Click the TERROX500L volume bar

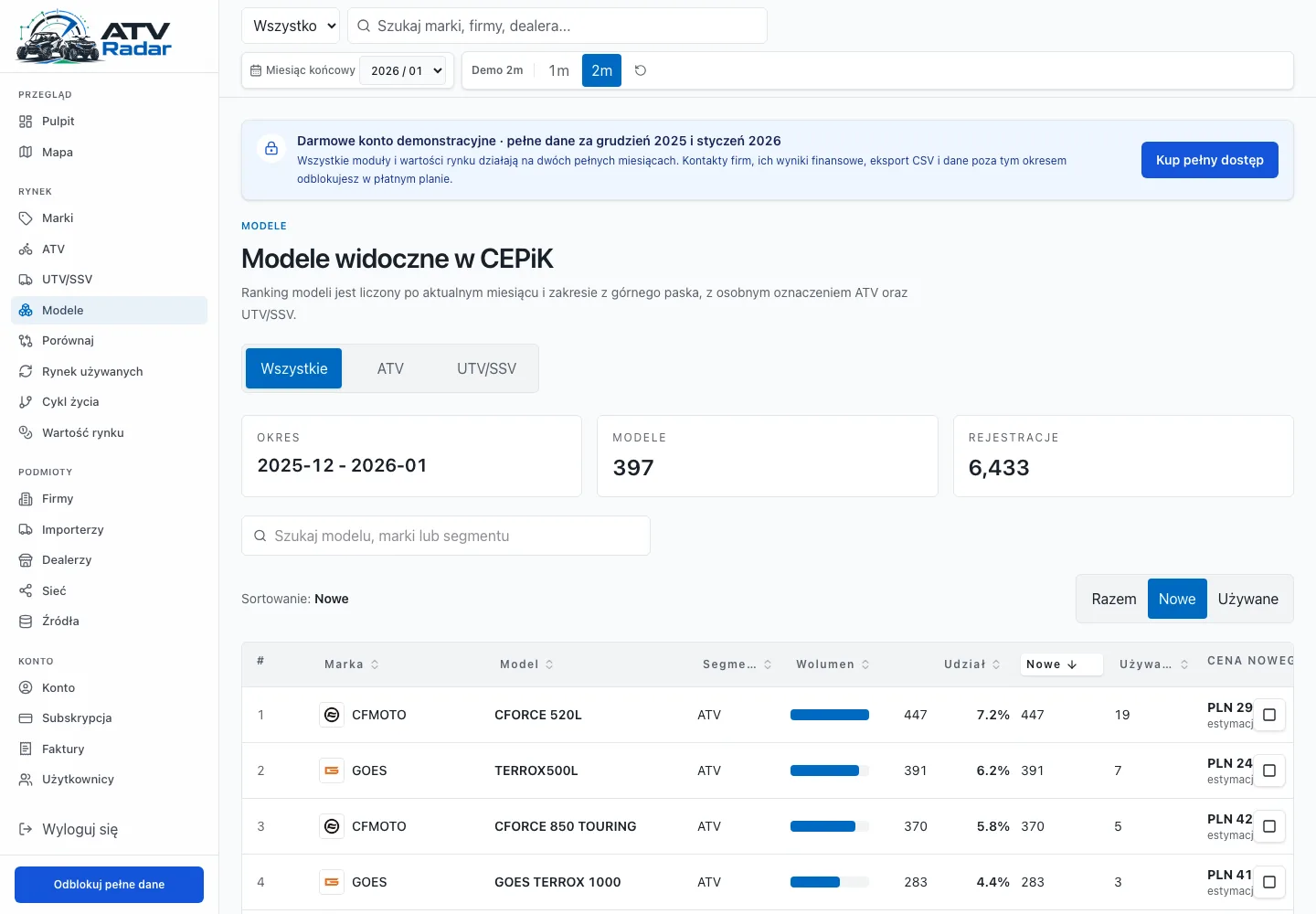pyautogui.click(x=830, y=771)
